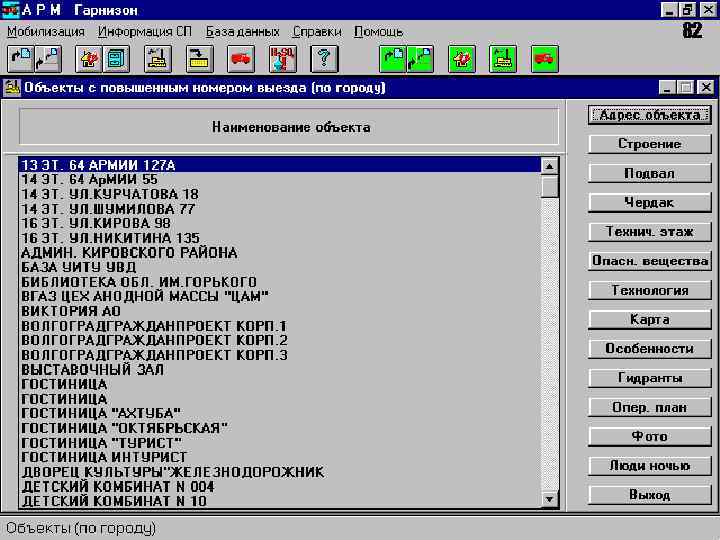Click the gray burning house toolbar icon
This screenshot has height=540, width=720.
click(89, 59)
